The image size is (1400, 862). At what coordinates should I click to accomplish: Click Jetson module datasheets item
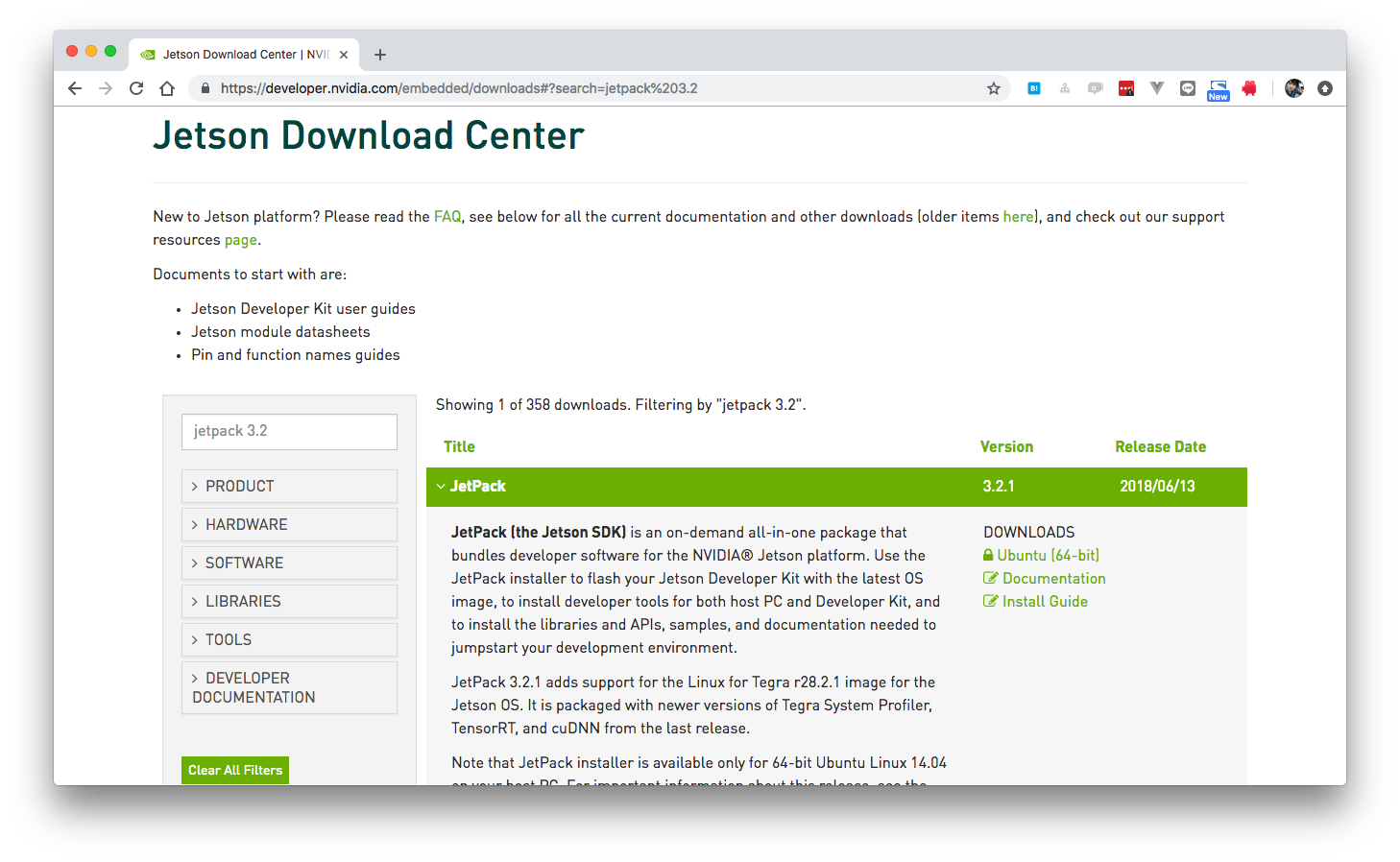coord(280,332)
